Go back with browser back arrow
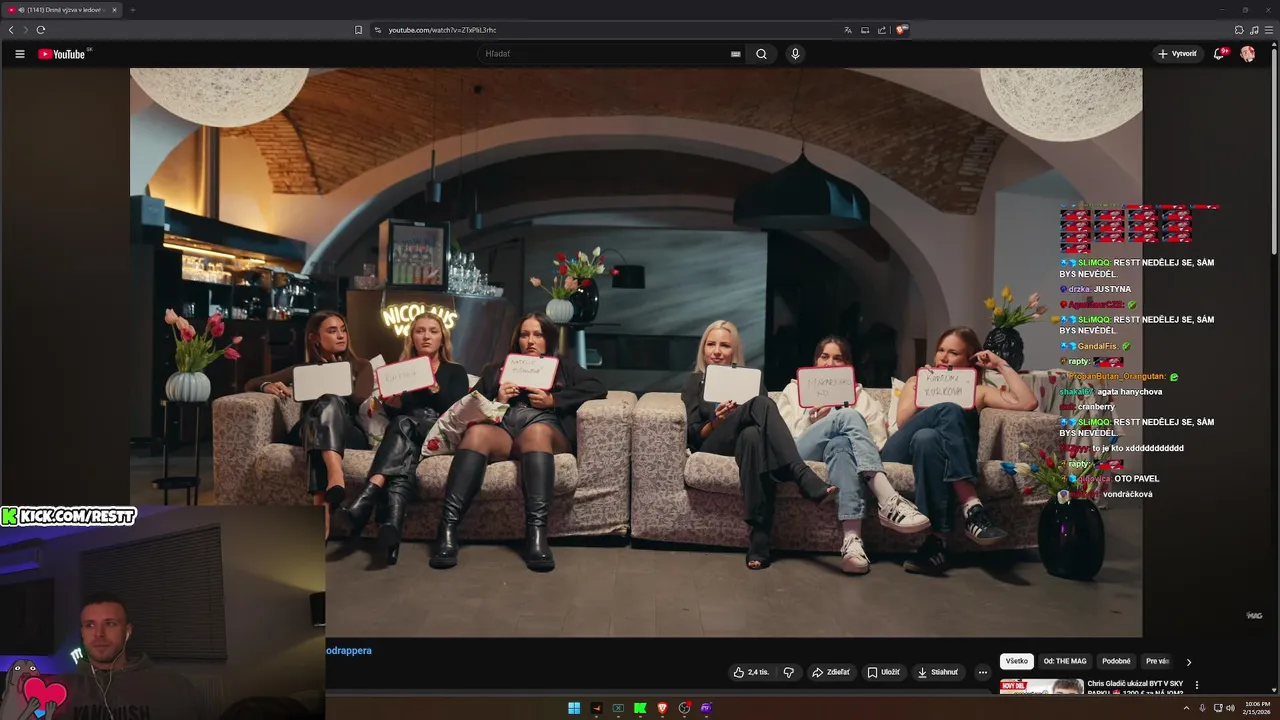The width and height of the screenshot is (1280, 720). 11,30
